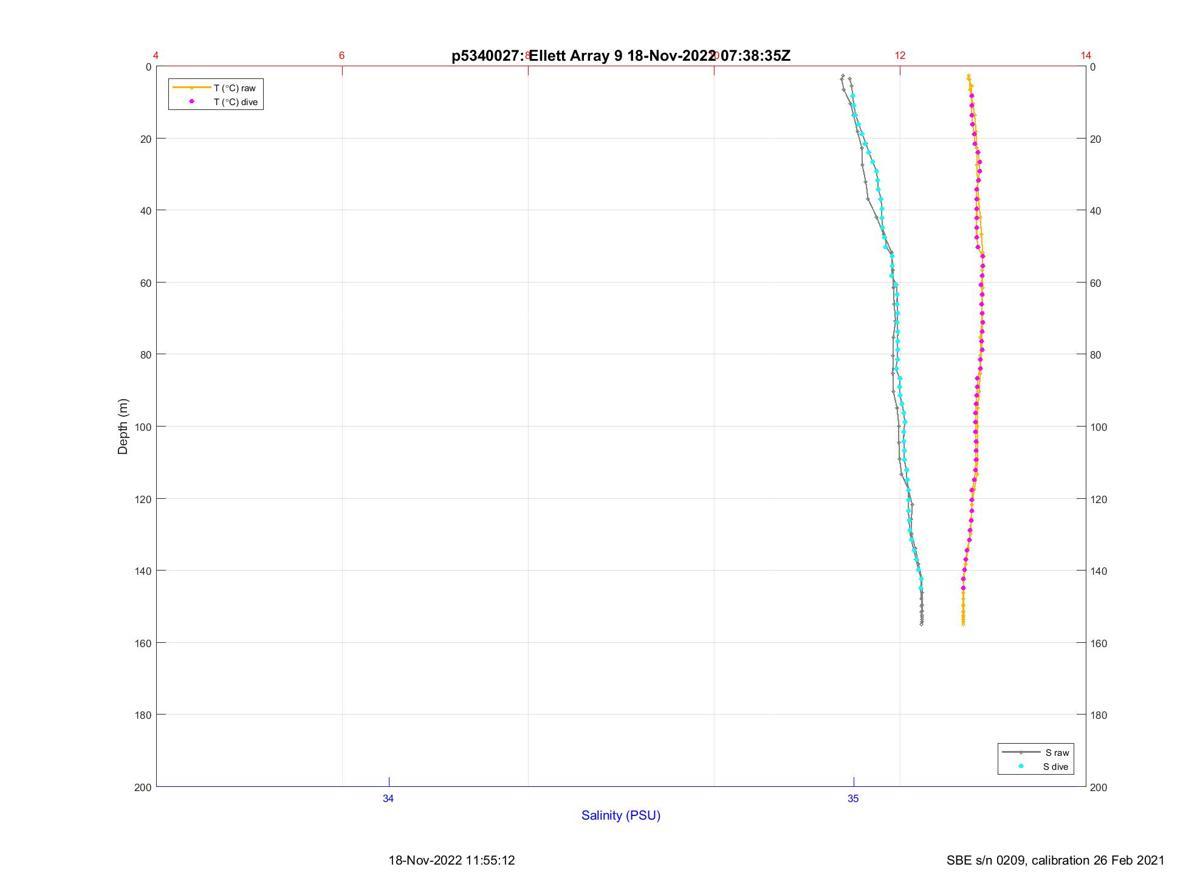Click depth tick '180' on the right axis

point(1100,715)
